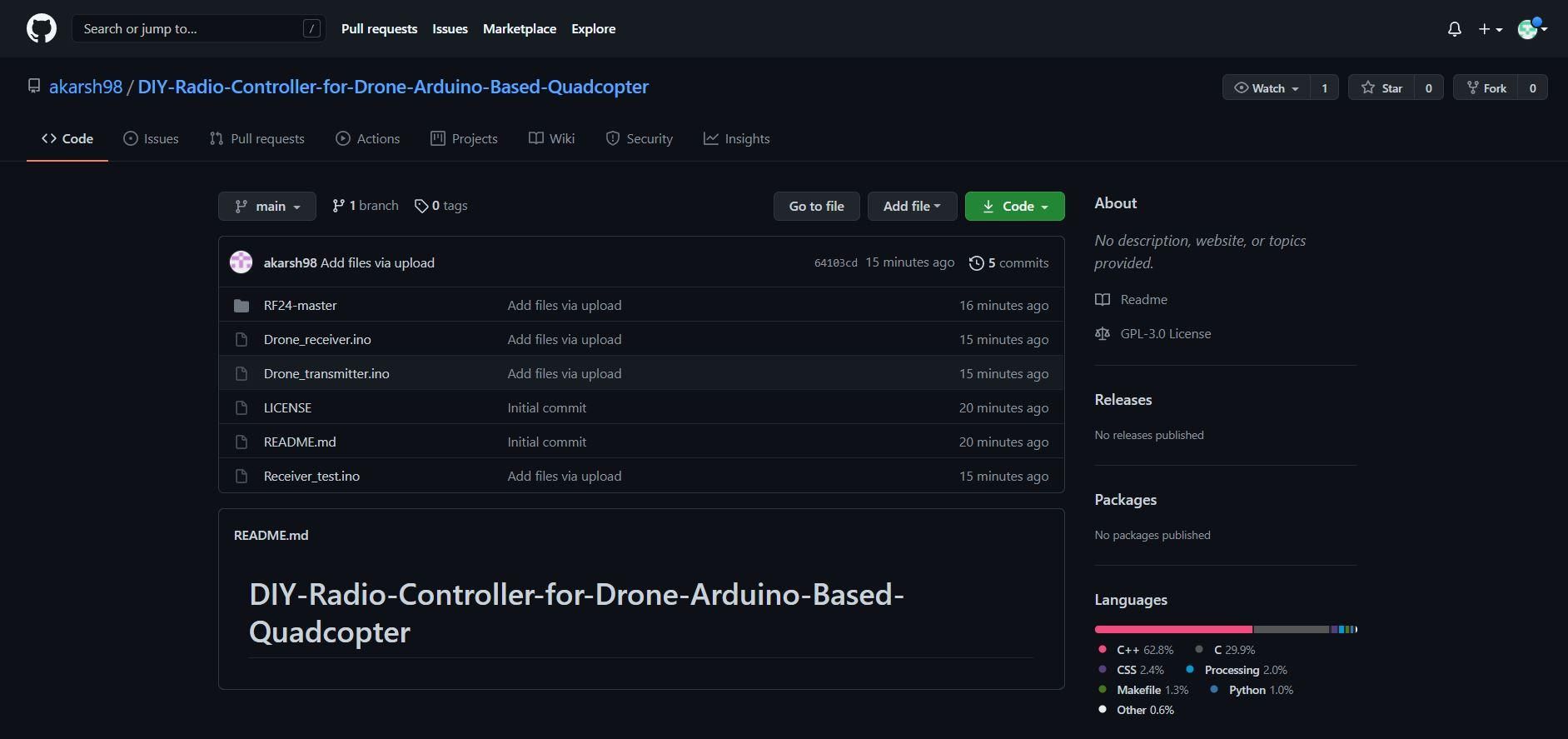Click the file icon beside LICENSE
This screenshot has width=1568, height=739.
point(241,408)
